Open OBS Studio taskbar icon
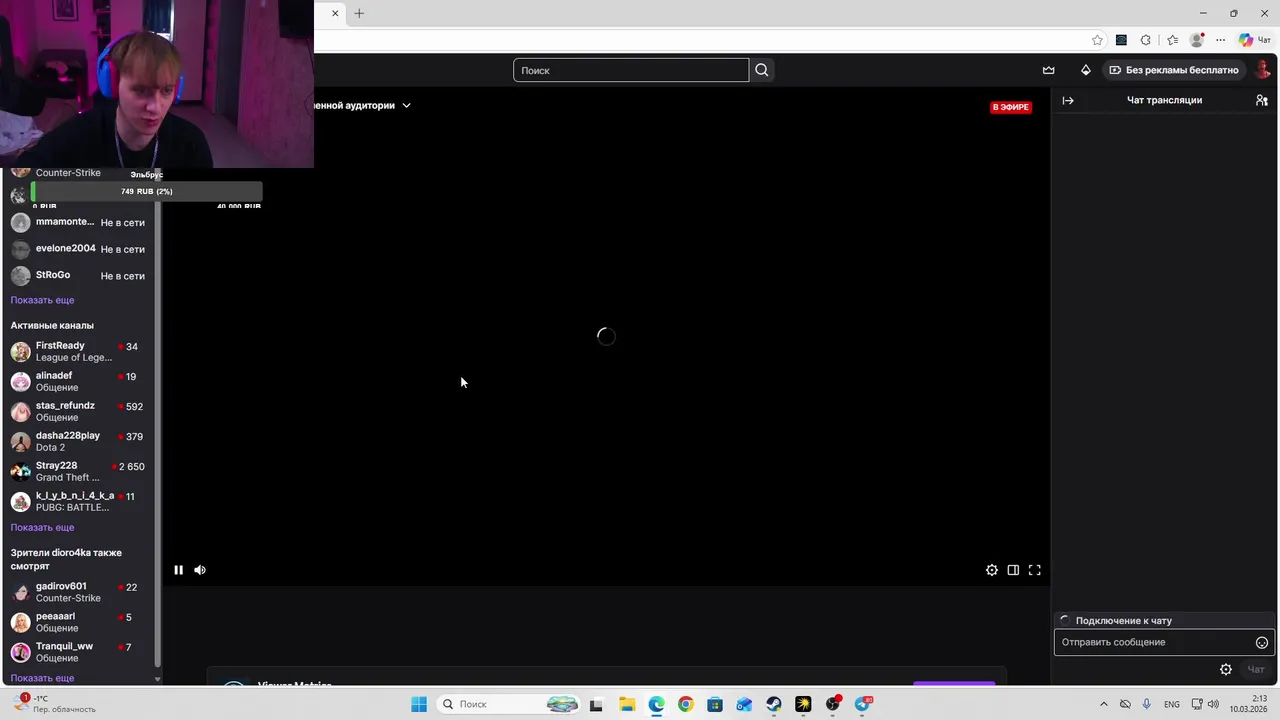Screen dimensions: 1280x720 point(833,704)
